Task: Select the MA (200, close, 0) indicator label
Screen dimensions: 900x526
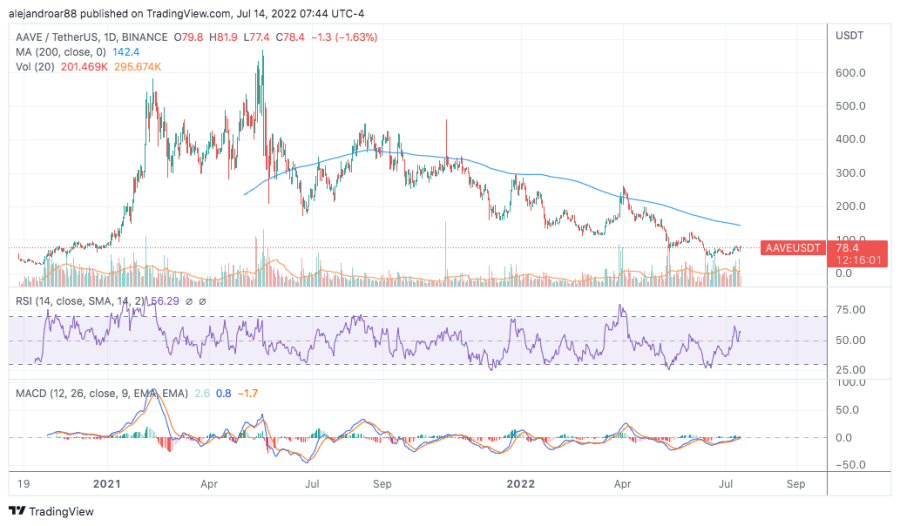Action: (x=61, y=52)
